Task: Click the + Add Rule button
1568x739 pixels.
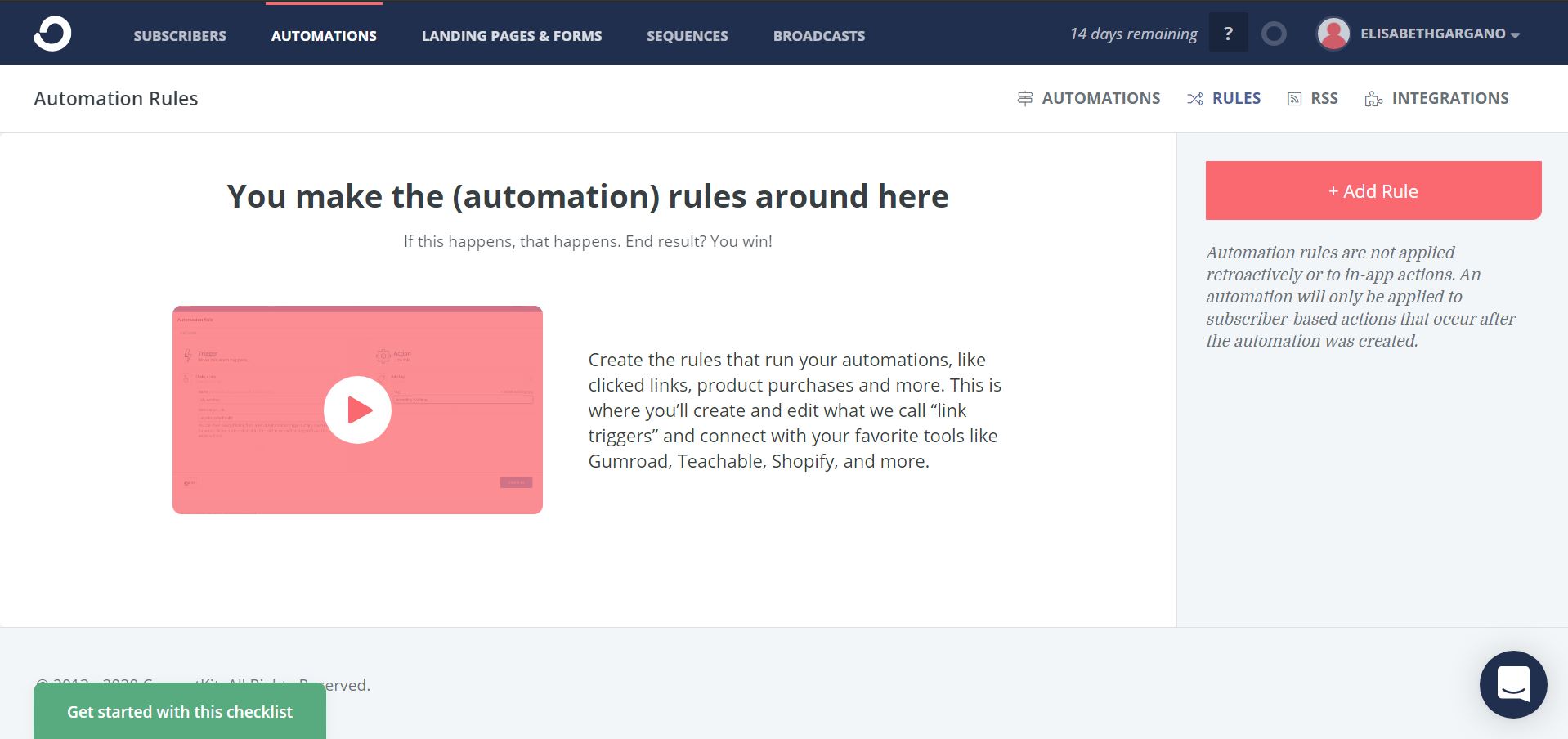Action: click(x=1373, y=190)
